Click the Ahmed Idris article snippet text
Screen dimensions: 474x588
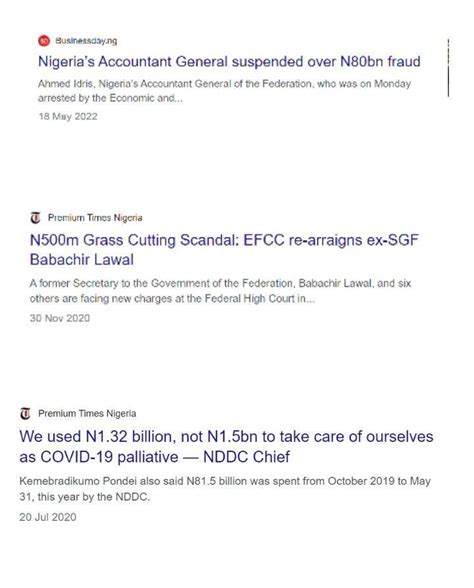pyautogui.click(x=224, y=91)
